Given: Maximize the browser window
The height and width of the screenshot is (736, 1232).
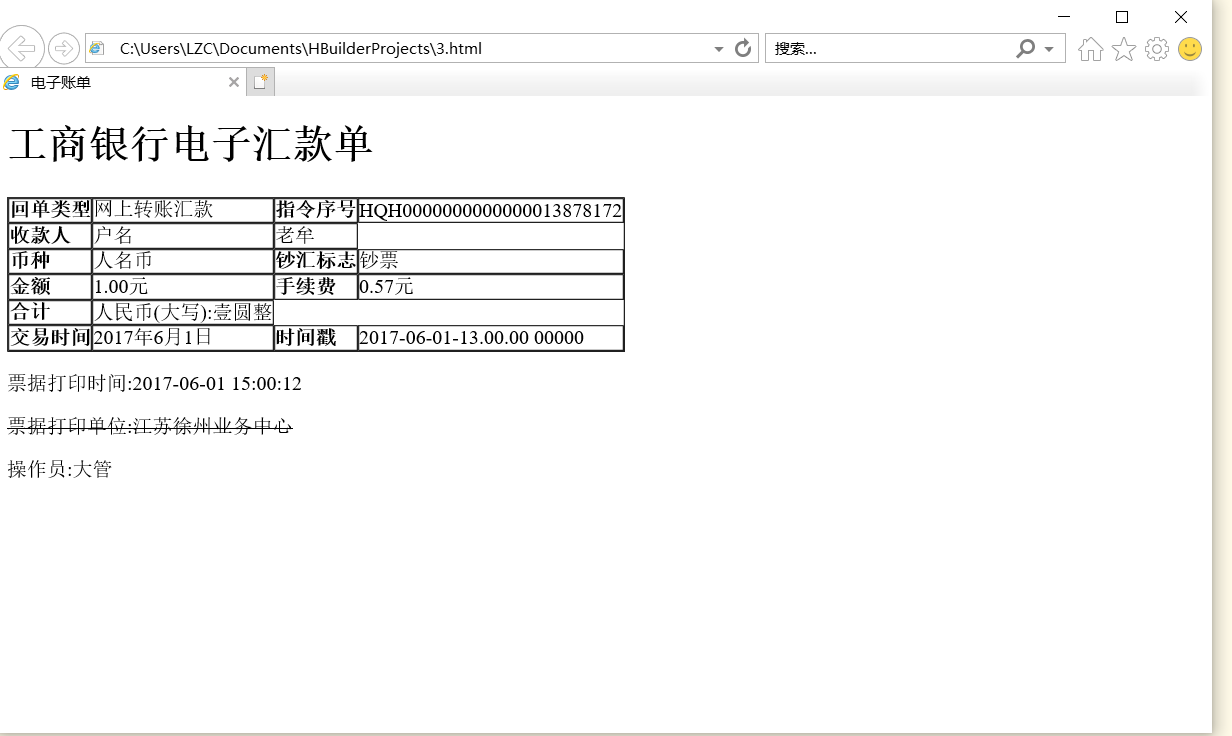Looking at the screenshot, I should [x=1122, y=17].
